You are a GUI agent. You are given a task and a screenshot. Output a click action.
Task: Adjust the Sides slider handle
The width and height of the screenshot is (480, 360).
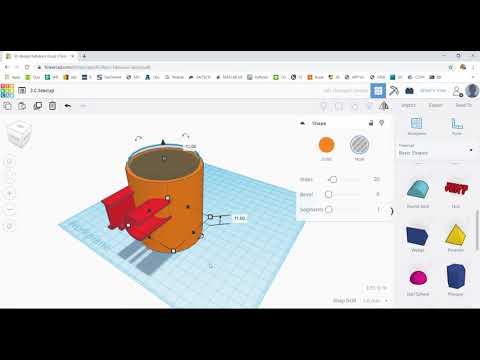click(x=333, y=179)
